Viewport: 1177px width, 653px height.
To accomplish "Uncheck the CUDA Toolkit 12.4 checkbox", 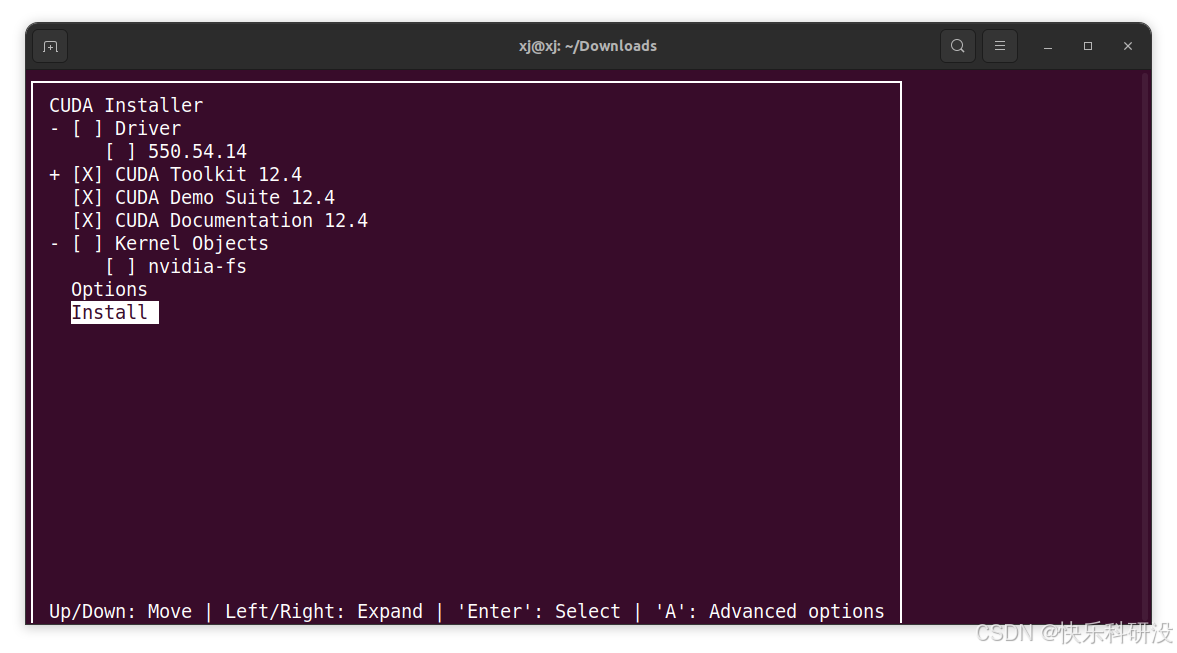I will click(x=87, y=175).
